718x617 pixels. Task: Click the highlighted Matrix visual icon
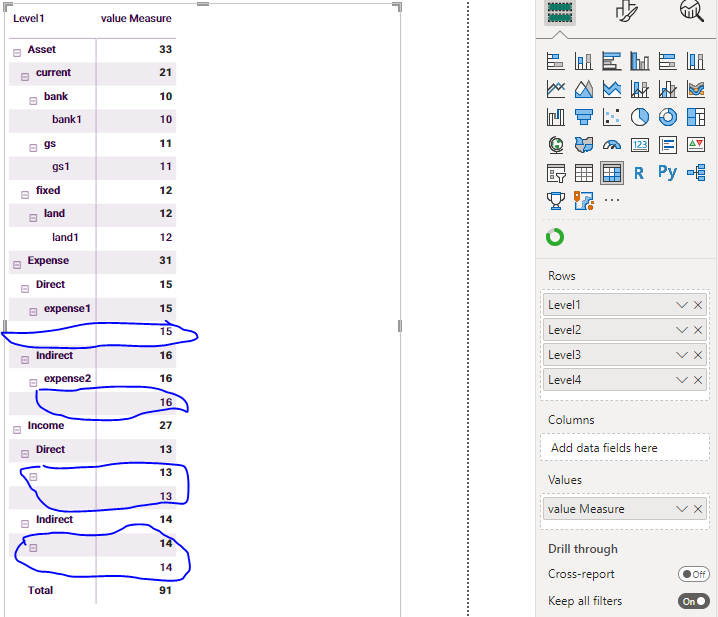(611, 173)
